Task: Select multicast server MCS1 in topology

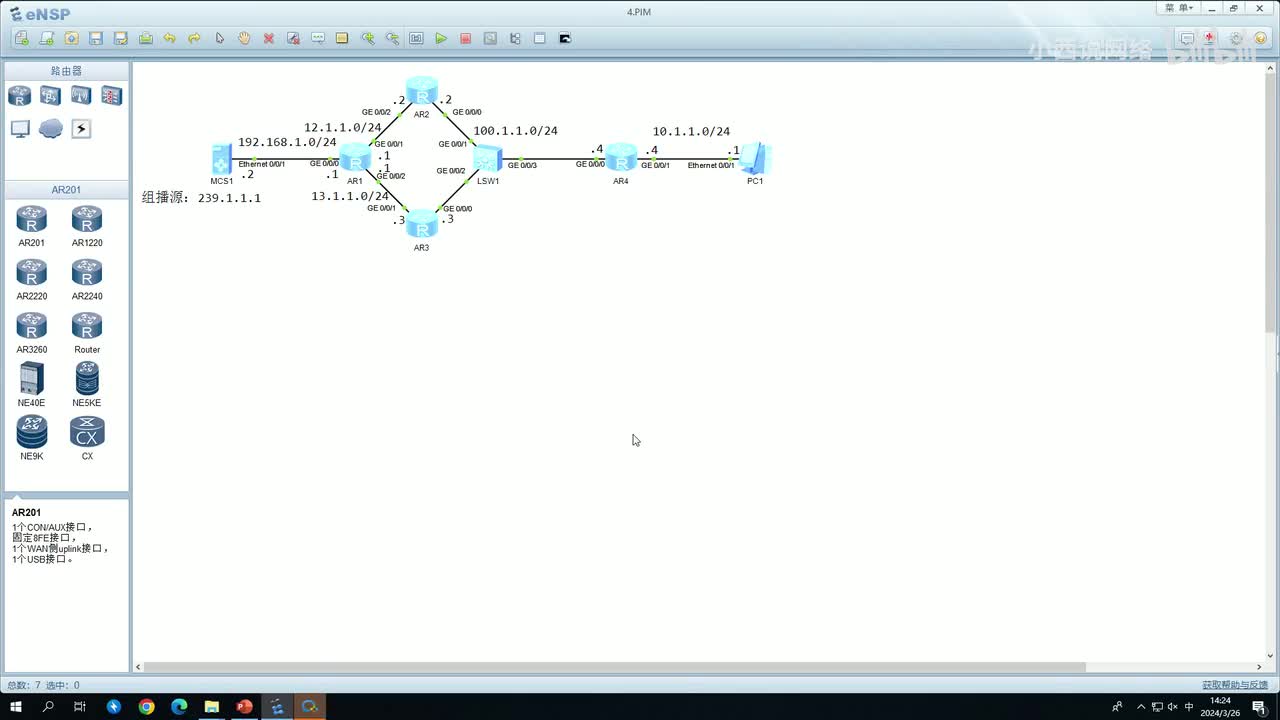Action: [222, 159]
